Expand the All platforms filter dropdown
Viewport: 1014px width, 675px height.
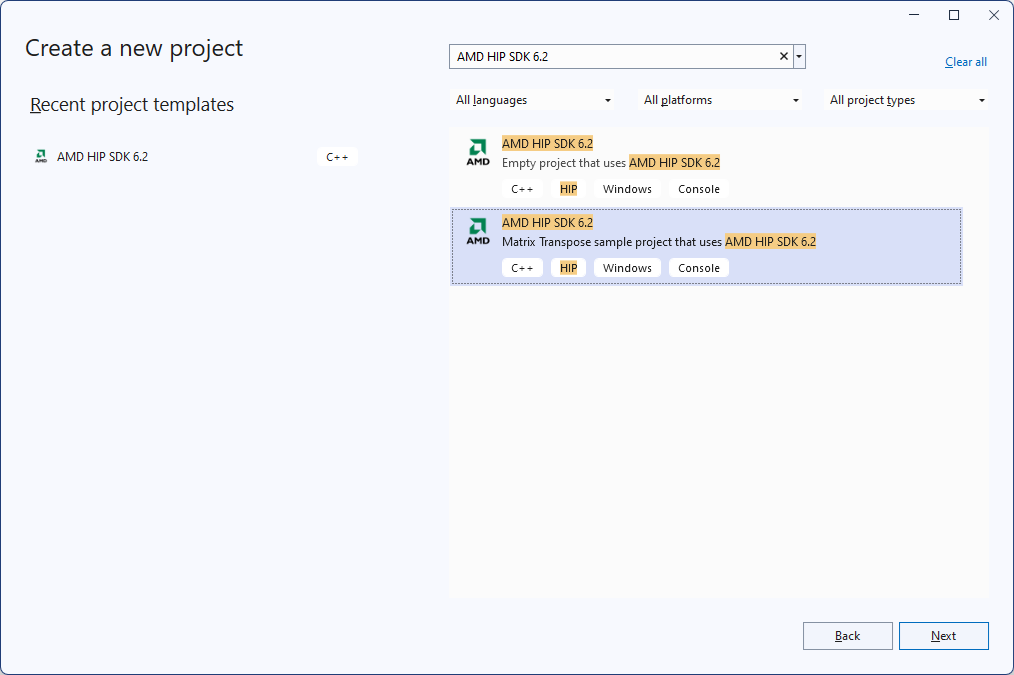click(x=721, y=100)
